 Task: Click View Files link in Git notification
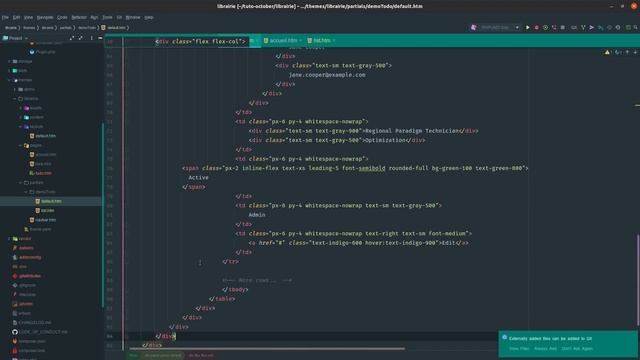pyautogui.click(x=519, y=349)
